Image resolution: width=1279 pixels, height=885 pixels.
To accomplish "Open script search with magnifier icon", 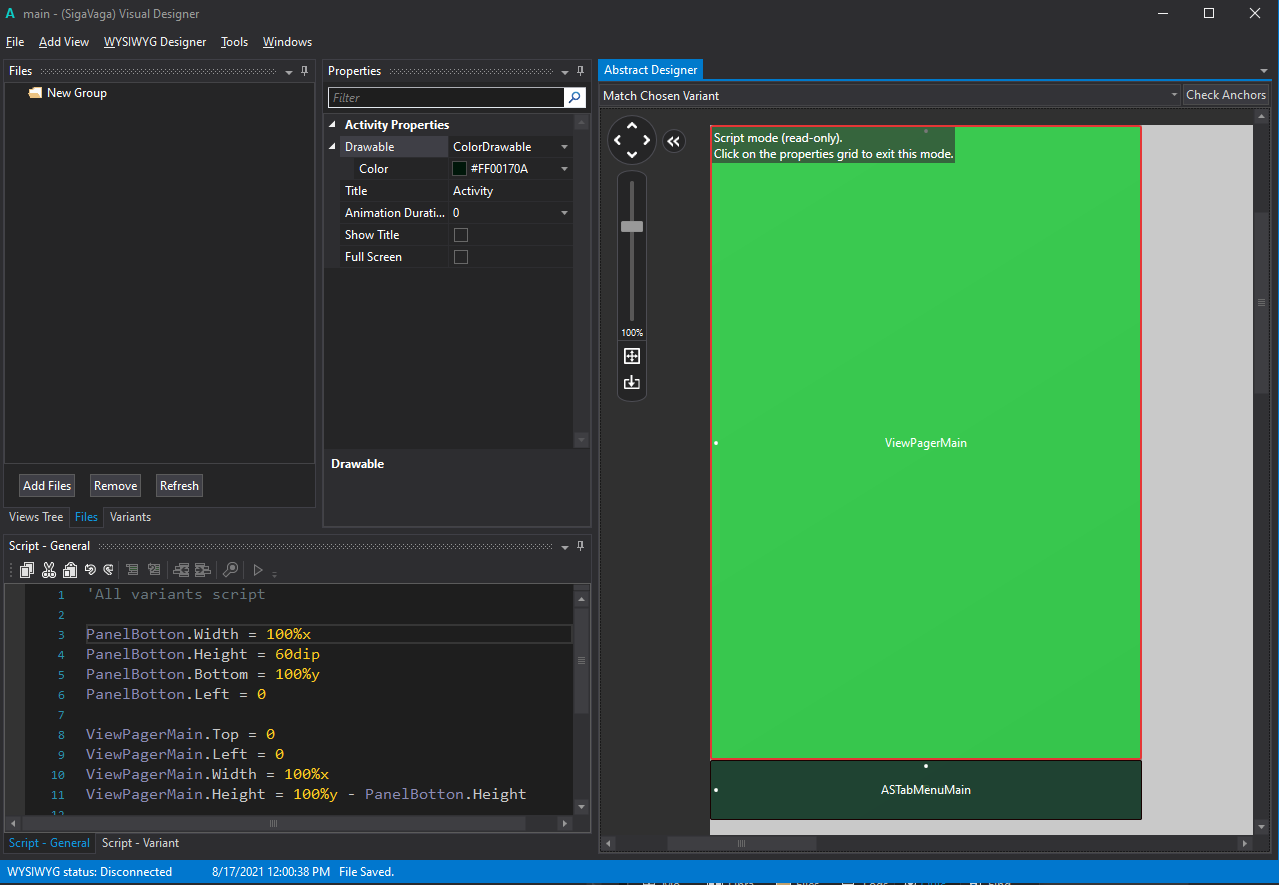I will tap(230, 570).
